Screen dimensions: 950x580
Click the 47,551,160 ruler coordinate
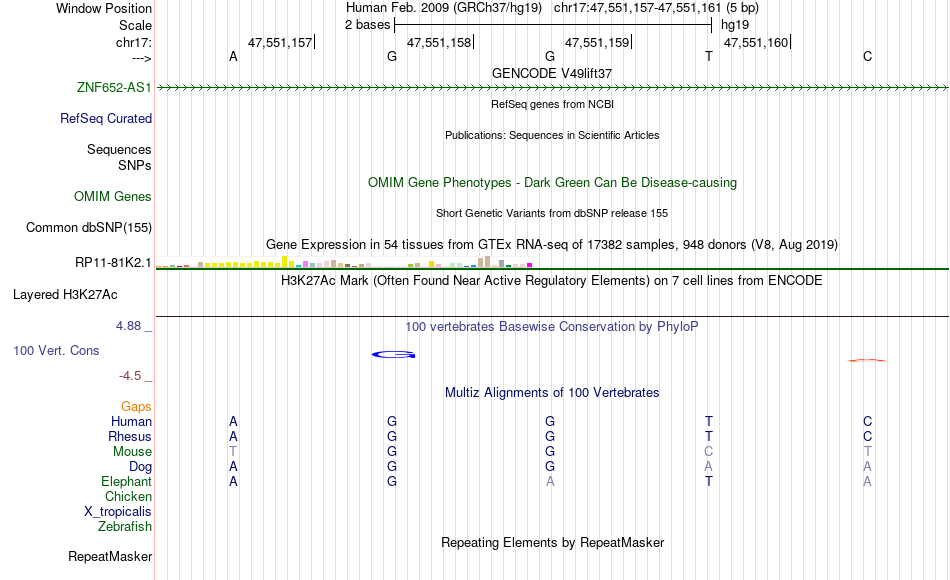click(756, 42)
